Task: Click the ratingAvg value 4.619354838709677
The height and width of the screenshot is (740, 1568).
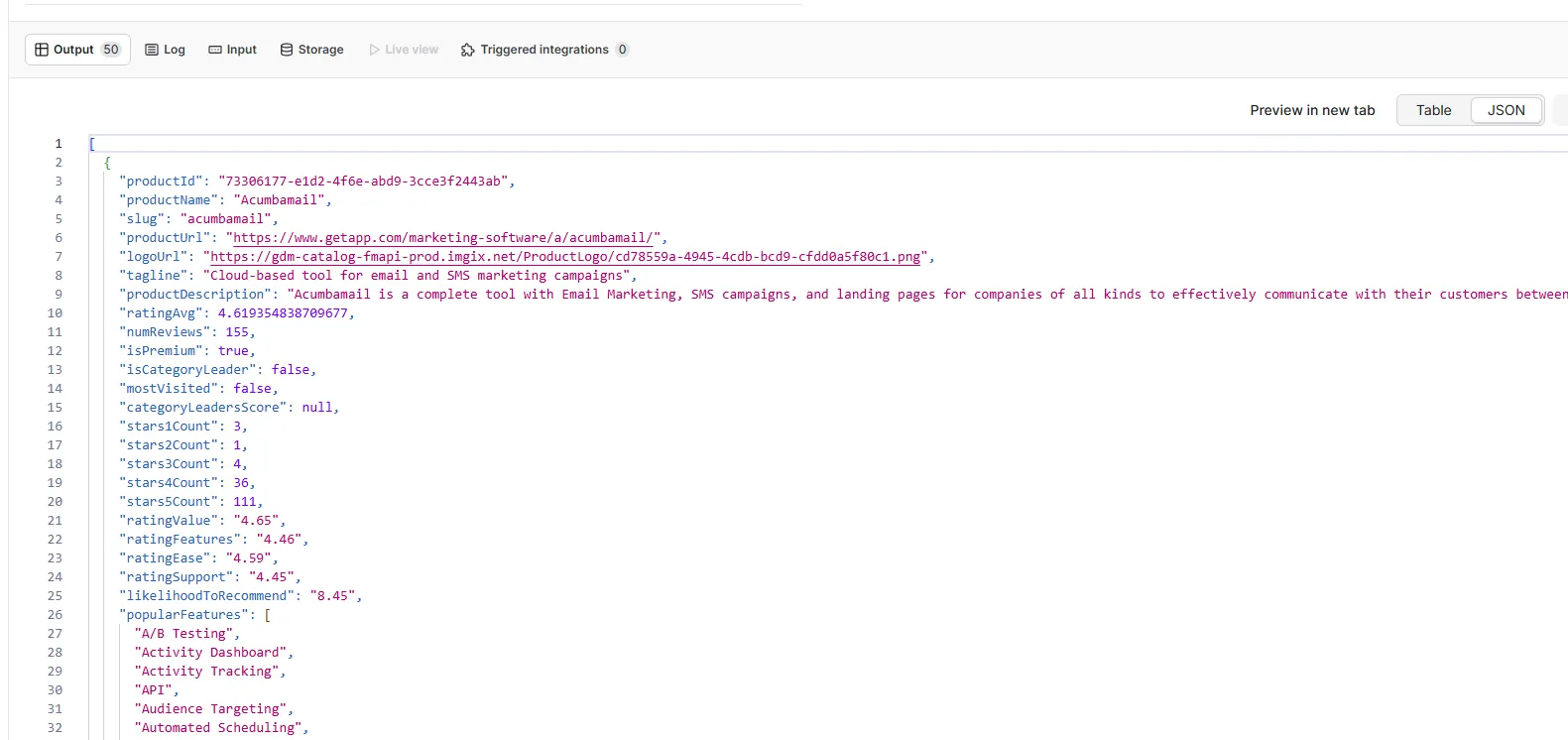Action: point(283,313)
